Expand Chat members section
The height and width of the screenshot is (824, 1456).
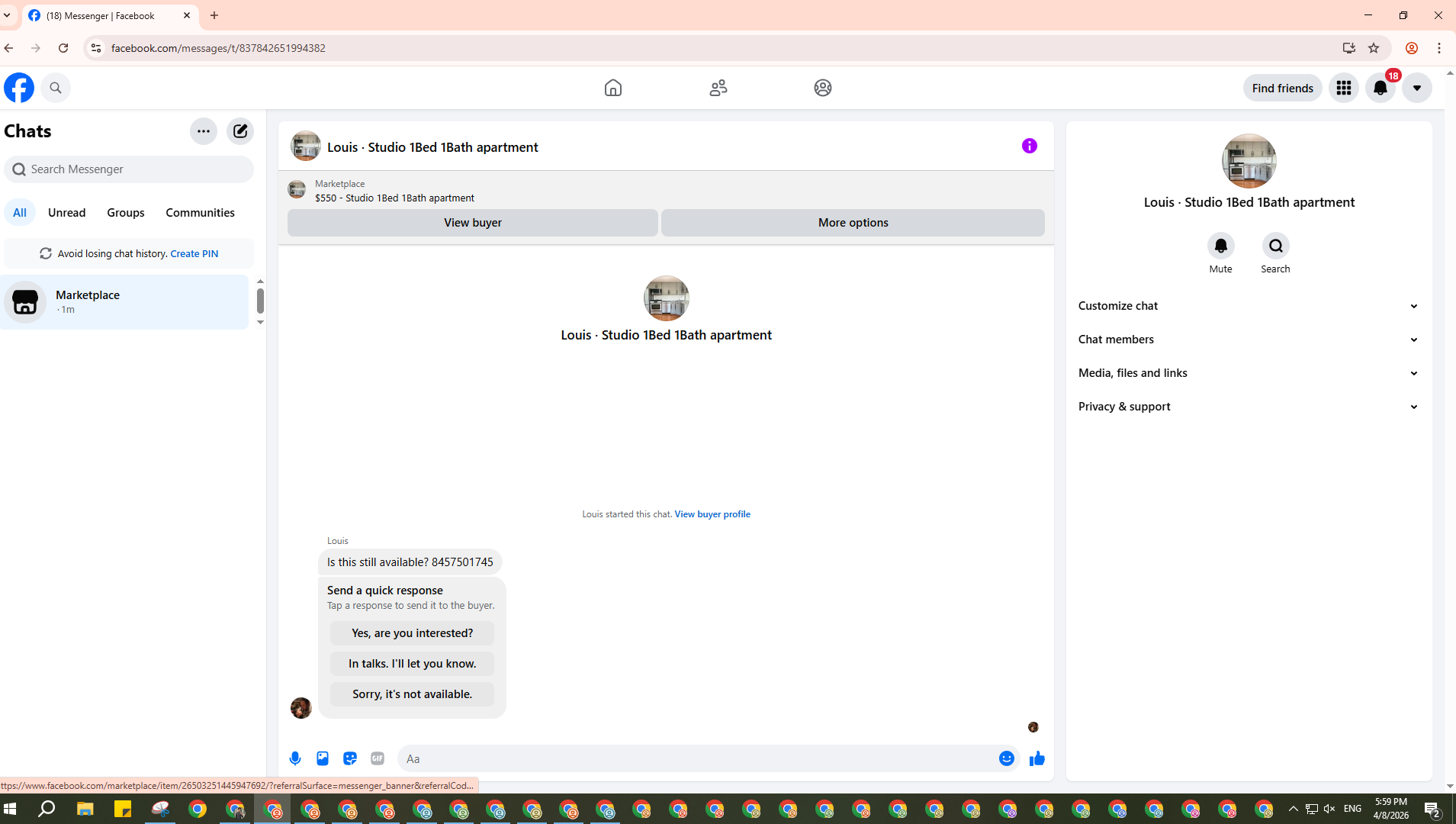coord(1249,340)
